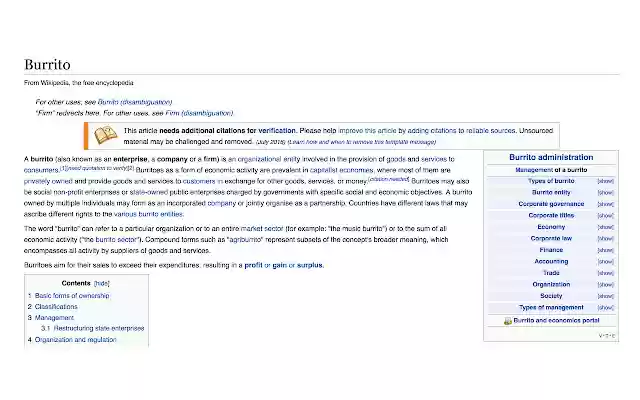This screenshot has width=640, height=400.
Task: Click the capitalist economies link
Action: (341, 170)
